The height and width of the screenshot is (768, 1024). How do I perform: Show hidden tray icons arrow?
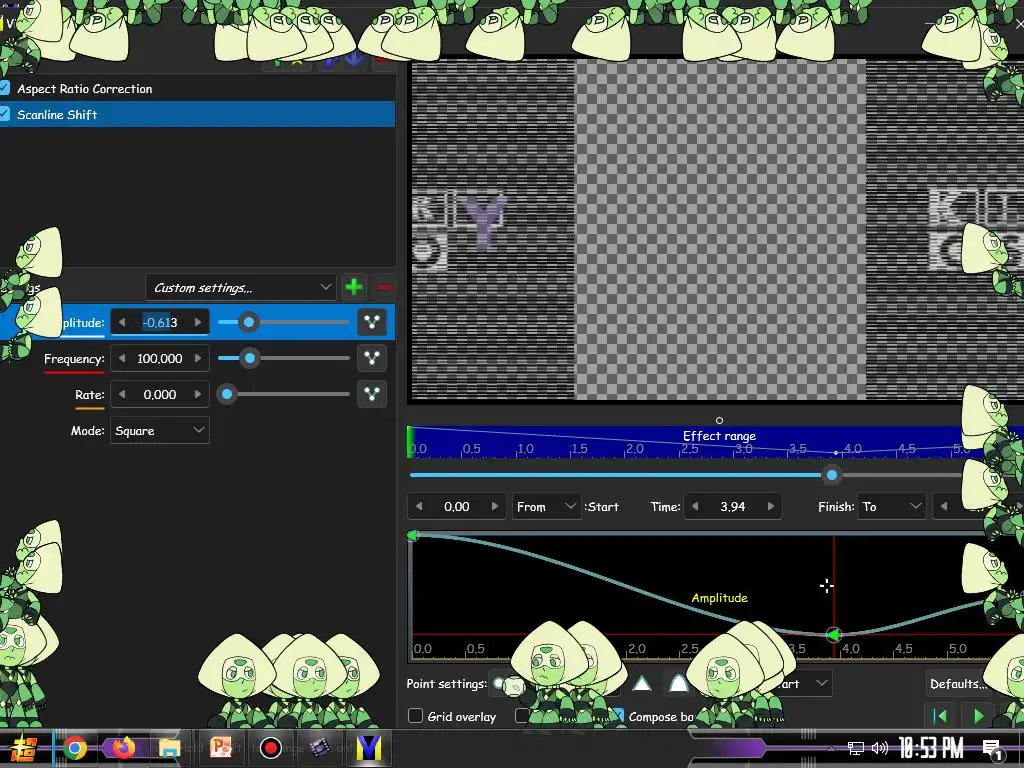tap(831, 748)
